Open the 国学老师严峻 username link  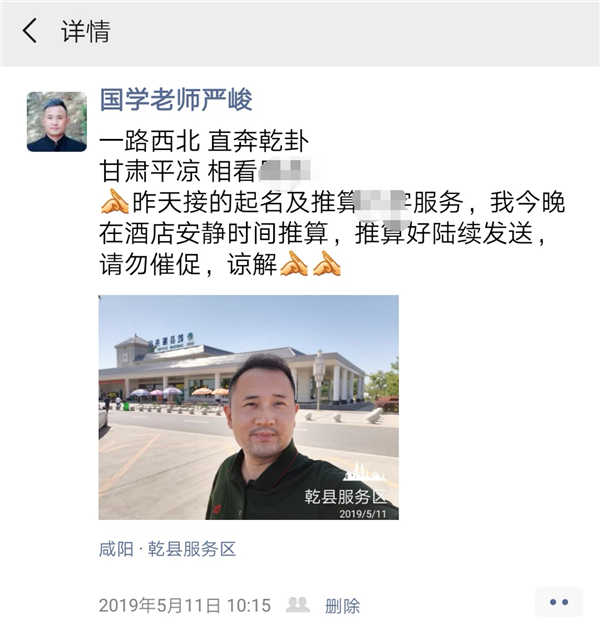pyautogui.click(x=176, y=100)
